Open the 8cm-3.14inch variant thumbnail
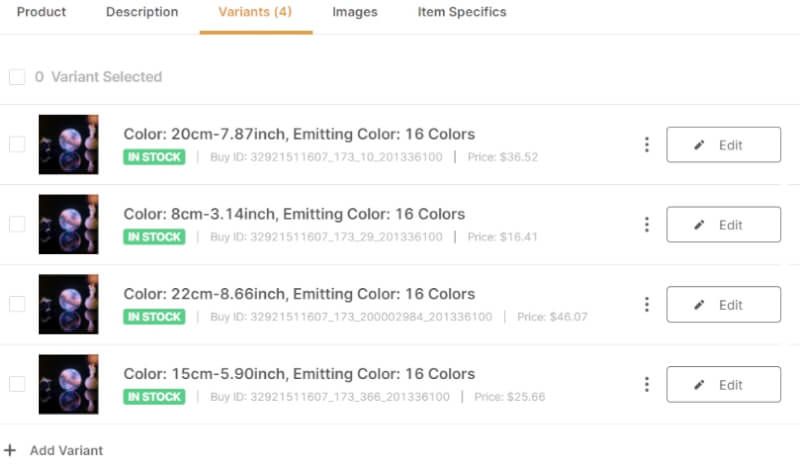800x474 pixels. [x=68, y=224]
